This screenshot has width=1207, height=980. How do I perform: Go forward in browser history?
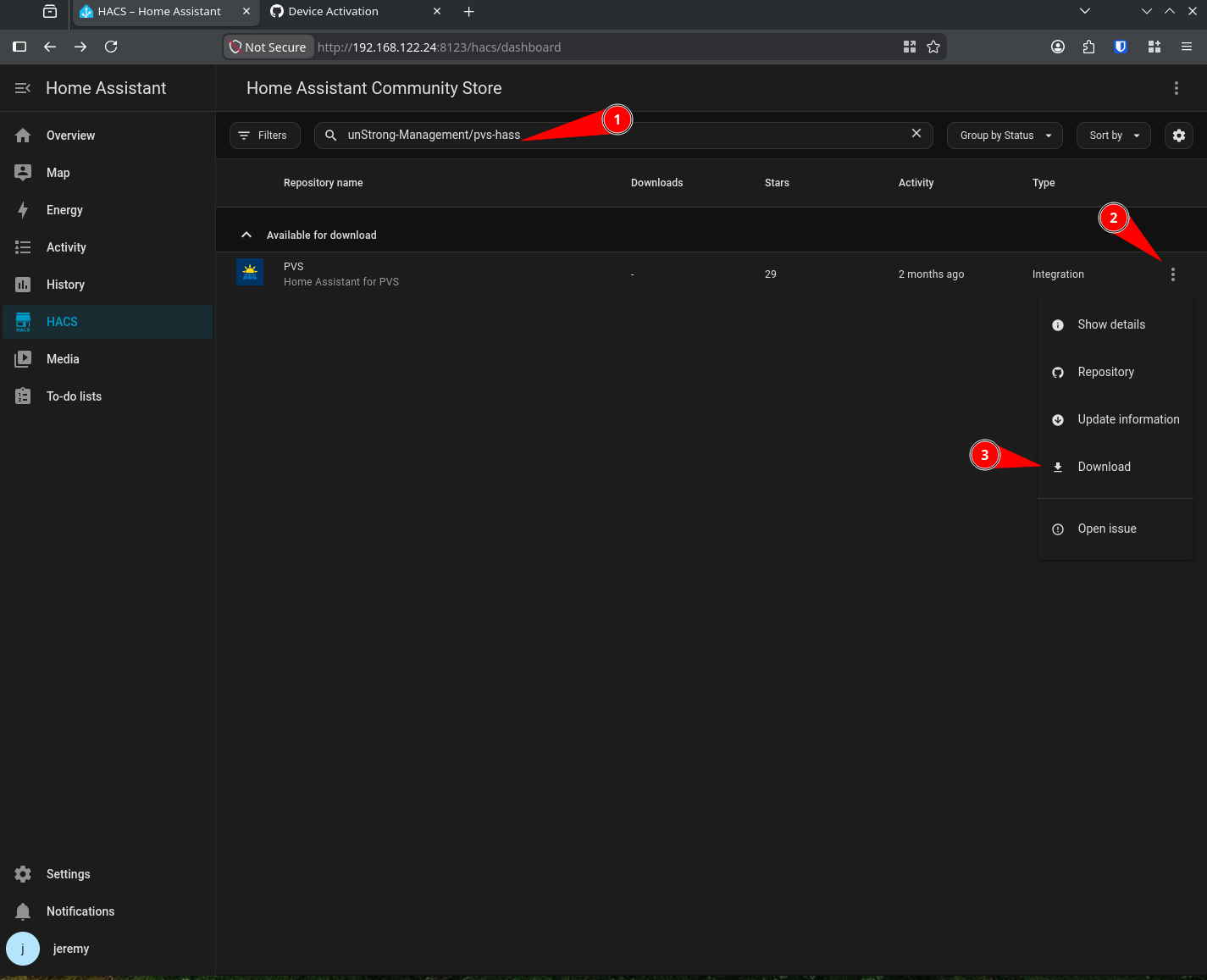click(80, 47)
